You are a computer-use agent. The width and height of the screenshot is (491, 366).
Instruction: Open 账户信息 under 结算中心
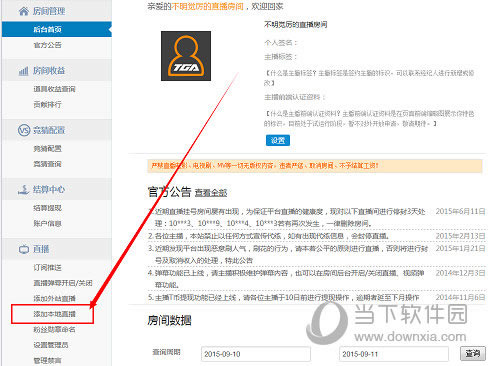pyautogui.click(x=48, y=223)
